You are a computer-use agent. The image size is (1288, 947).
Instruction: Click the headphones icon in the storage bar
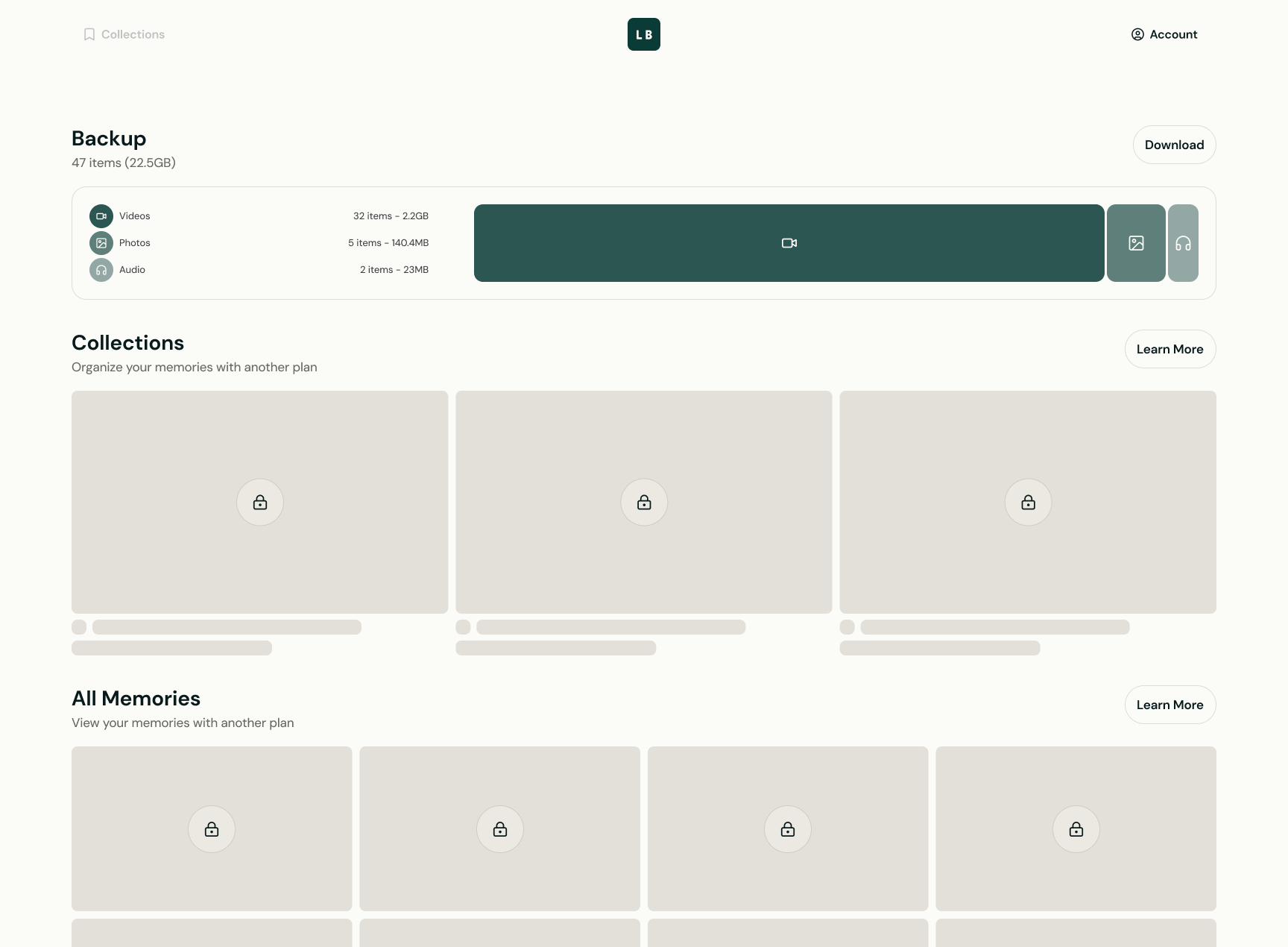coord(1183,243)
